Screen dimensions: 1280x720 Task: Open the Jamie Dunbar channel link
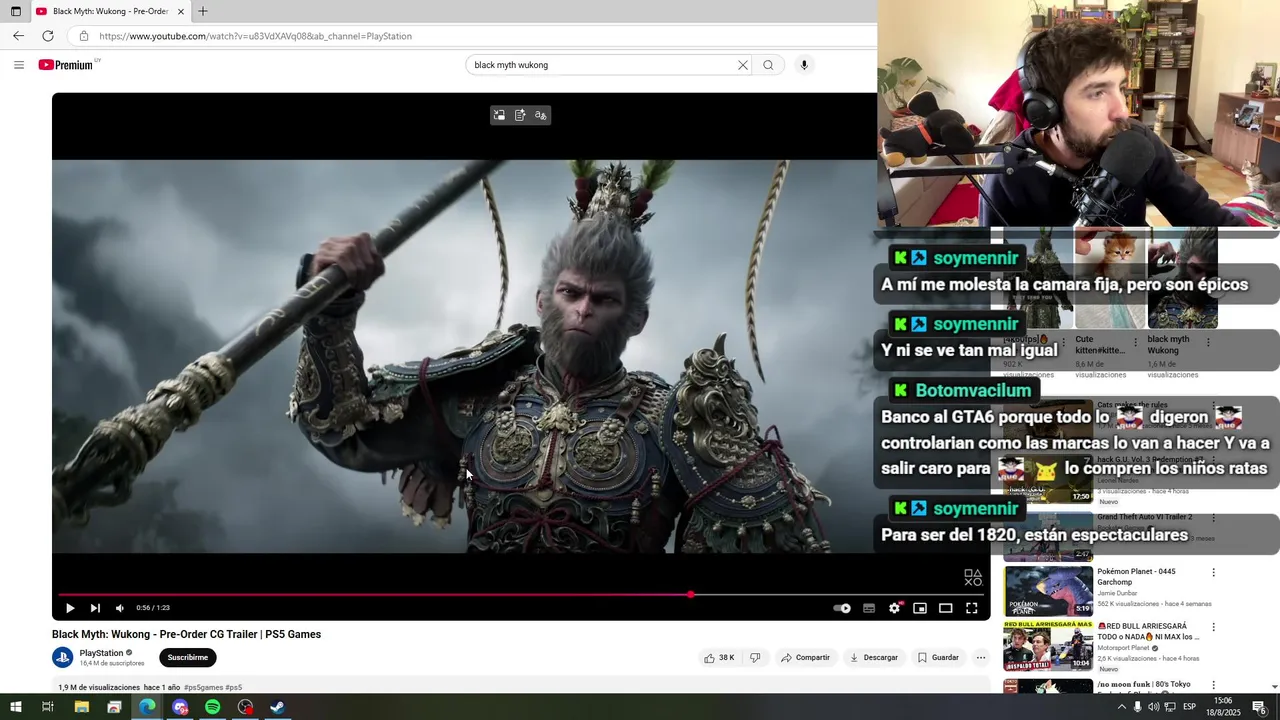tap(1117, 593)
